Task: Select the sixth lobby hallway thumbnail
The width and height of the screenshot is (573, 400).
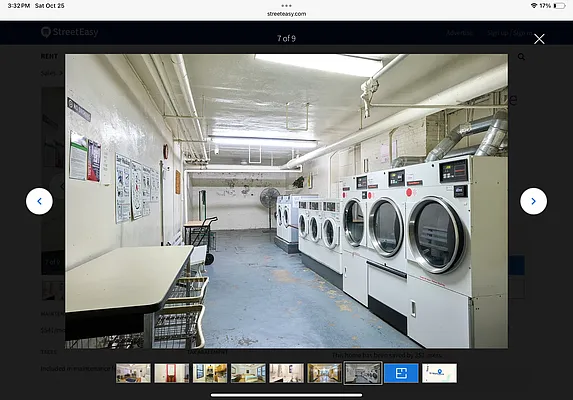Action: (325, 373)
